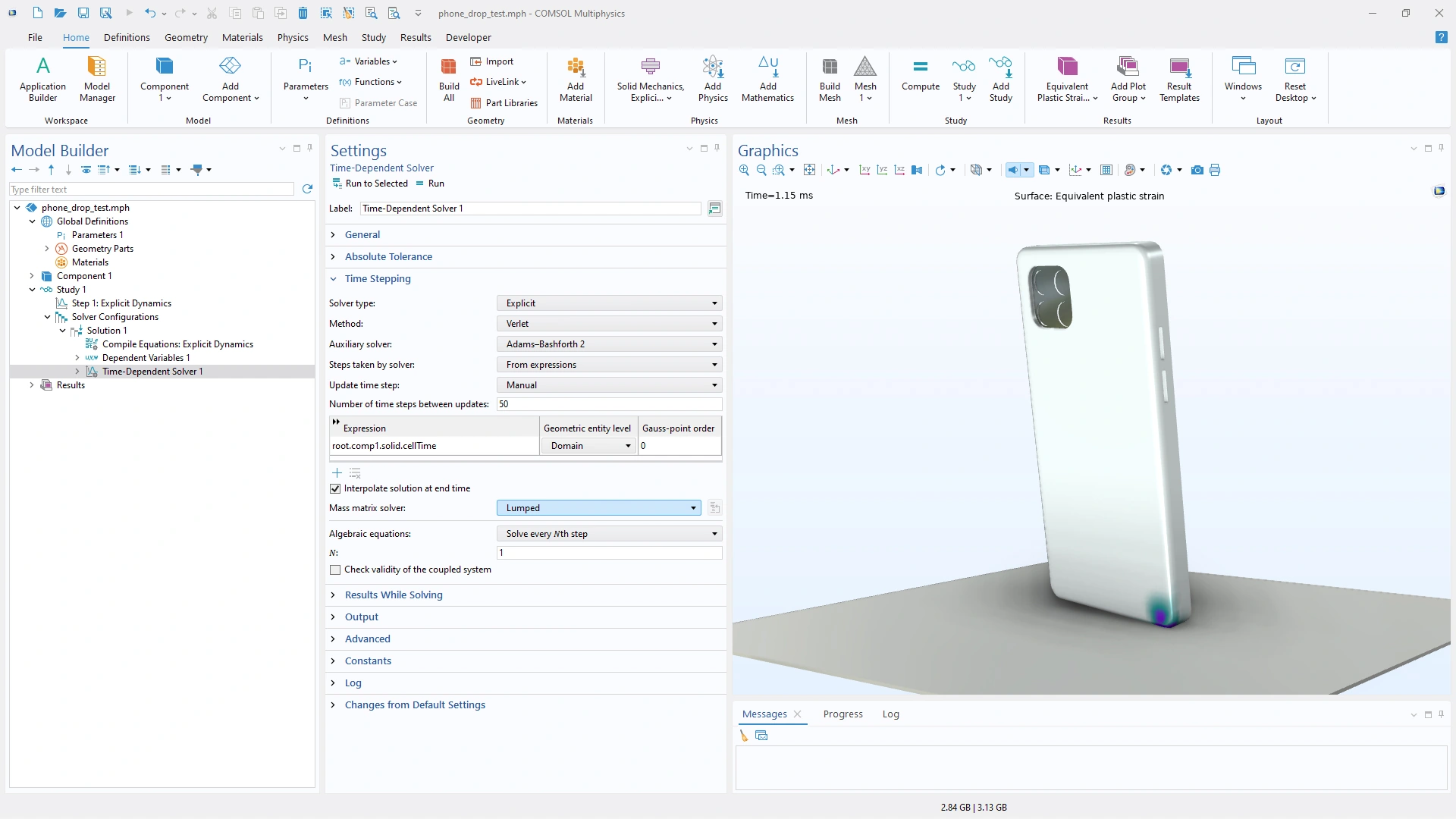The image size is (1456, 819).
Task: Click the camera snapshot icon in Graphics toolbar
Action: tap(1197, 170)
